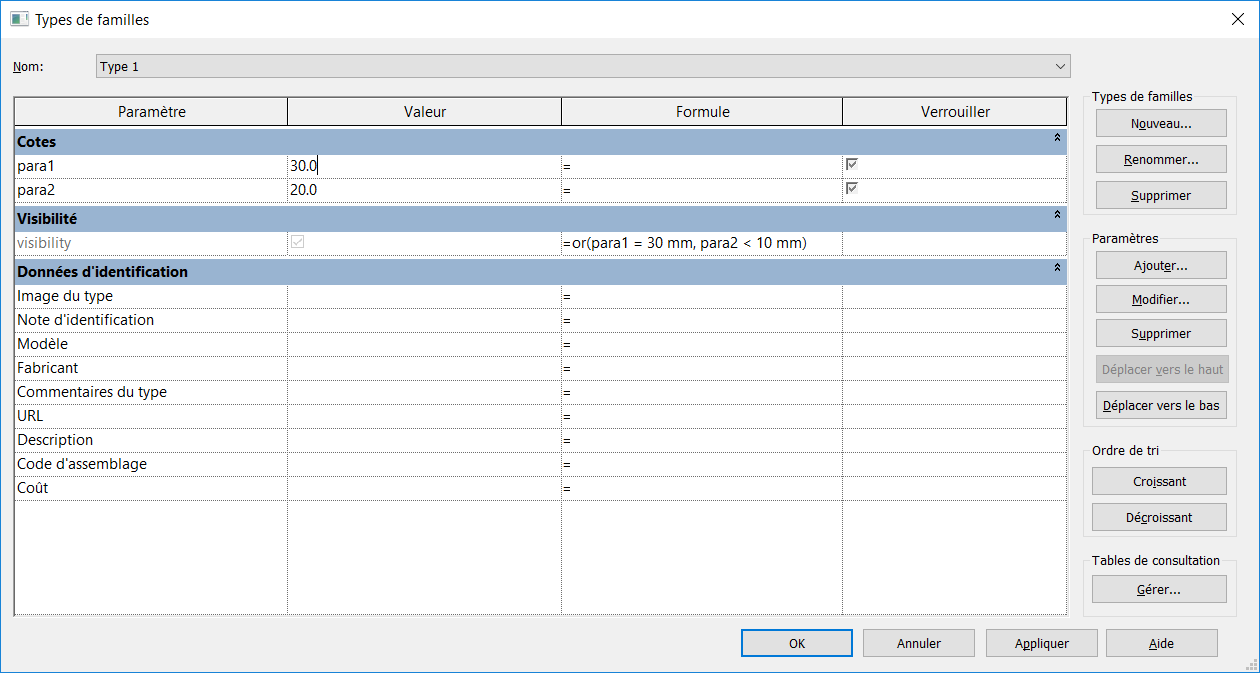
Task: Collapse the Cotes group
Action: (1057, 140)
